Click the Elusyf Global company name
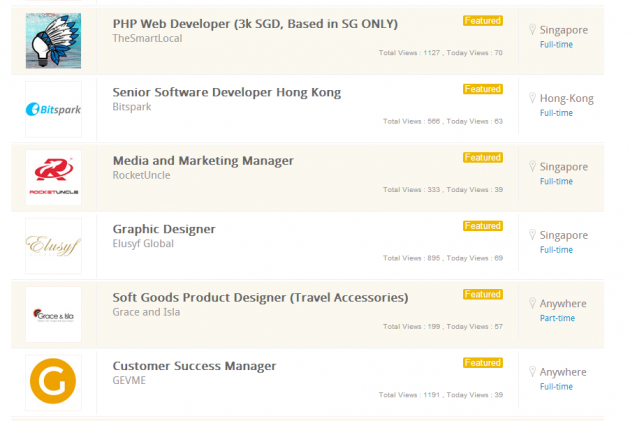 [x=143, y=244]
